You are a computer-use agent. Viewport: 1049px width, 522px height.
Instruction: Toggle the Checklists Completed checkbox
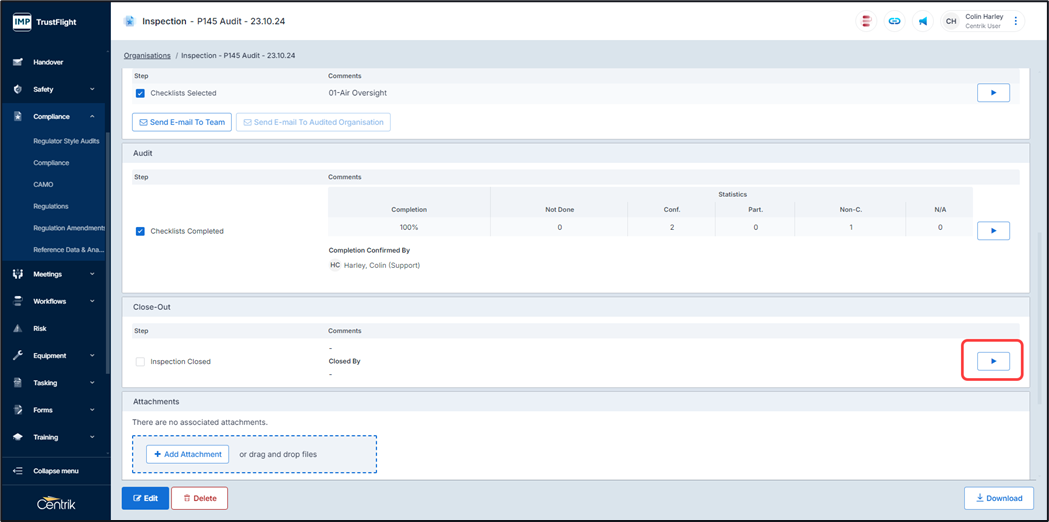point(140,231)
